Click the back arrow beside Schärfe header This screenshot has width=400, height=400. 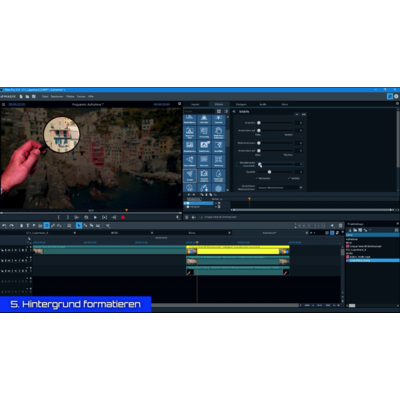pos(234,111)
